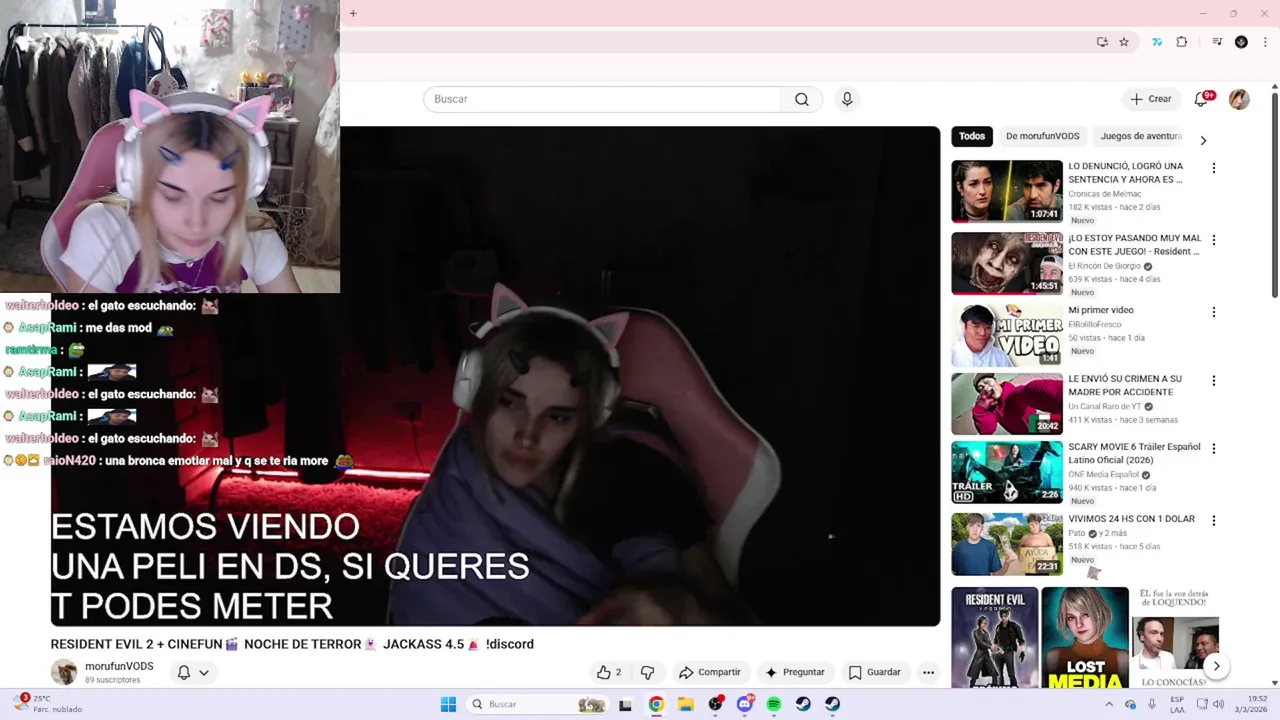Open the media control icon in Chrome toolbar
Image resolution: width=1280 pixels, height=720 pixels.
coord(1217,42)
